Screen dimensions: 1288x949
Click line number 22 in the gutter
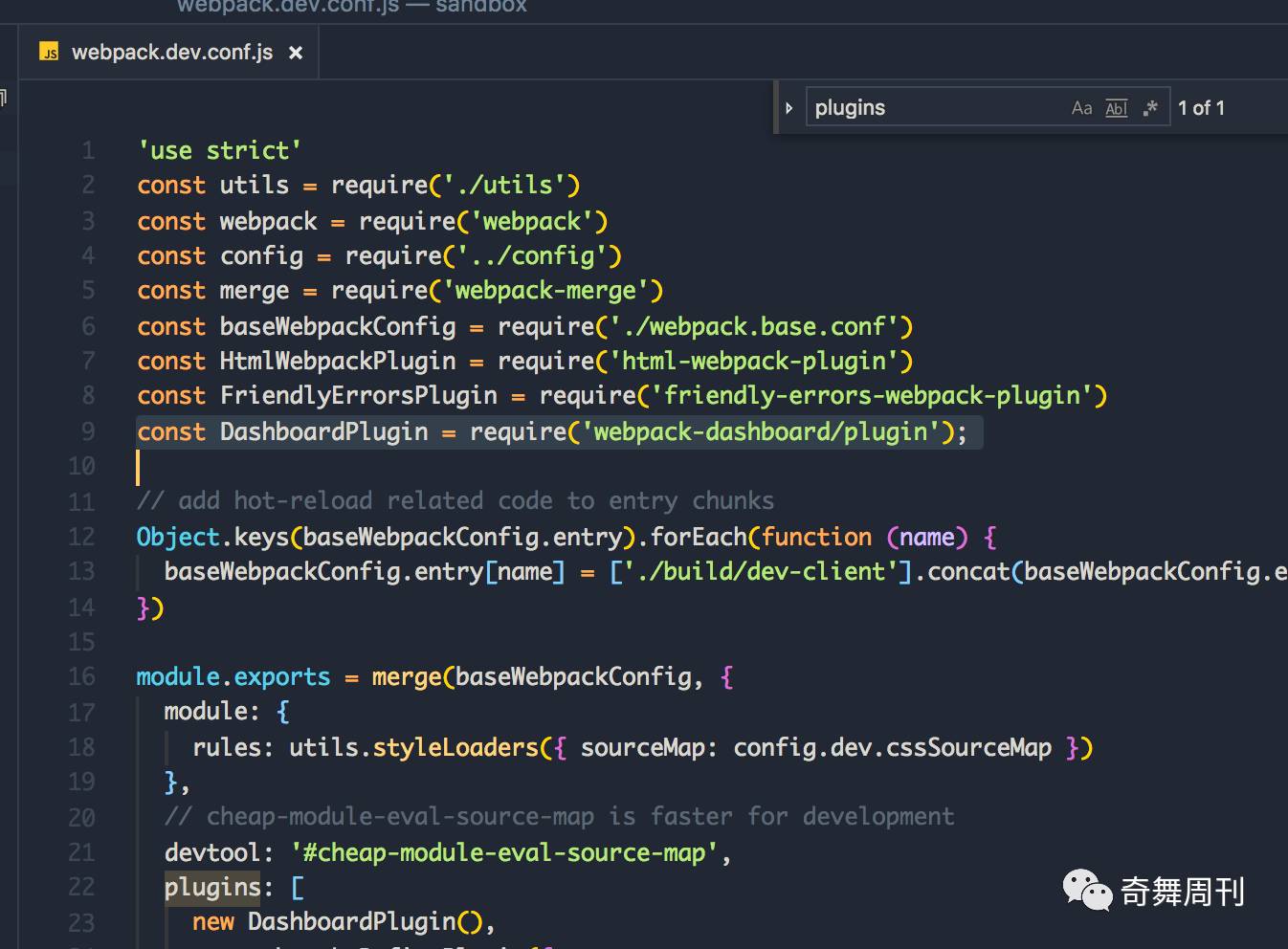[82, 888]
